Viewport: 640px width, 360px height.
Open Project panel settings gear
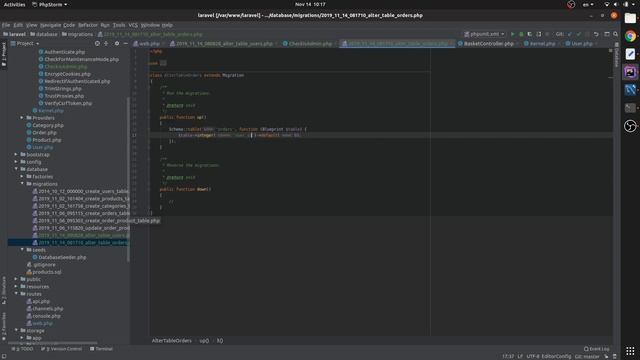coord(117,43)
